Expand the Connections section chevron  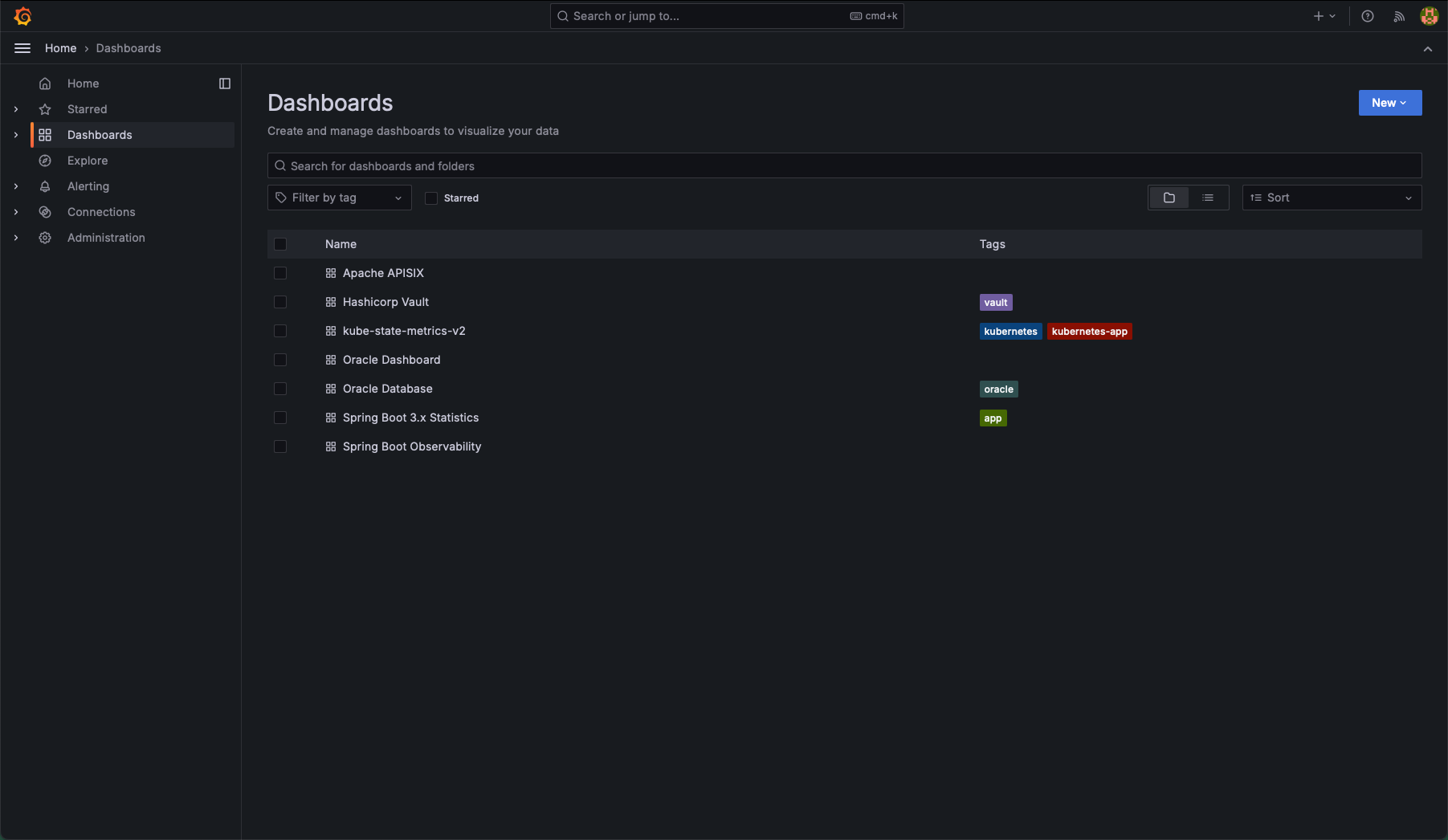[x=16, y=212]
